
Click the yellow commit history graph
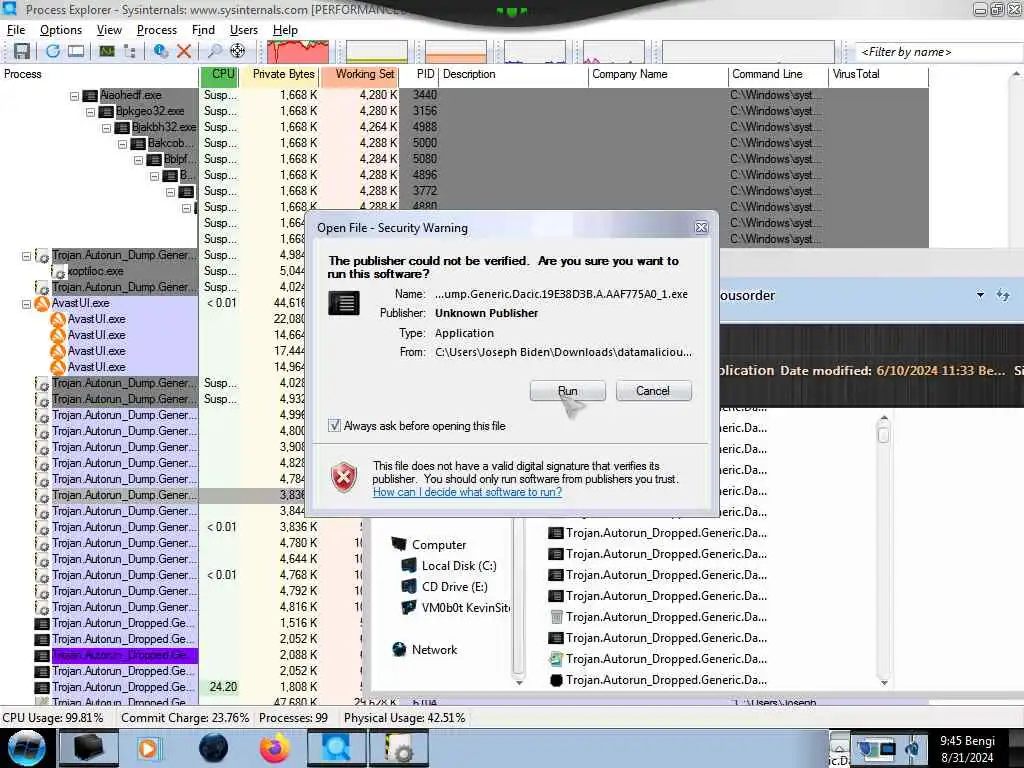click(377, 52)
